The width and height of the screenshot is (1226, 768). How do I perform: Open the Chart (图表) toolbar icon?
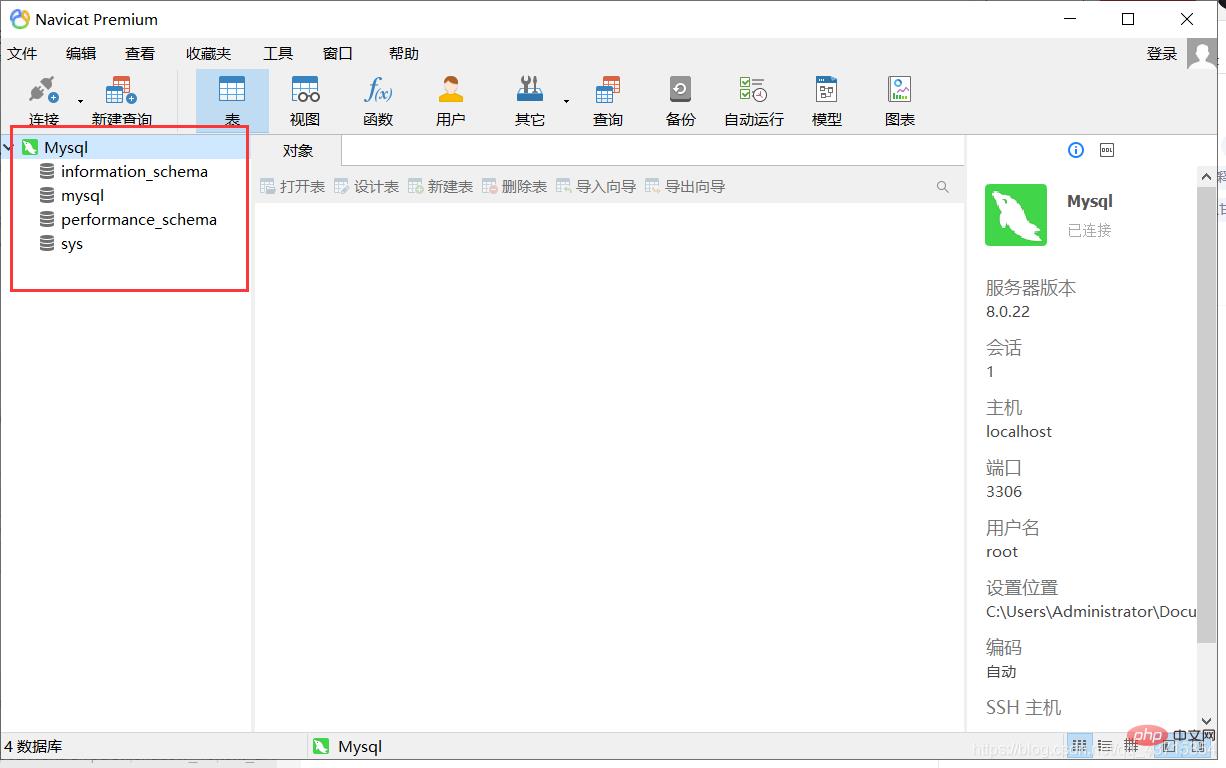coord(899,91)
